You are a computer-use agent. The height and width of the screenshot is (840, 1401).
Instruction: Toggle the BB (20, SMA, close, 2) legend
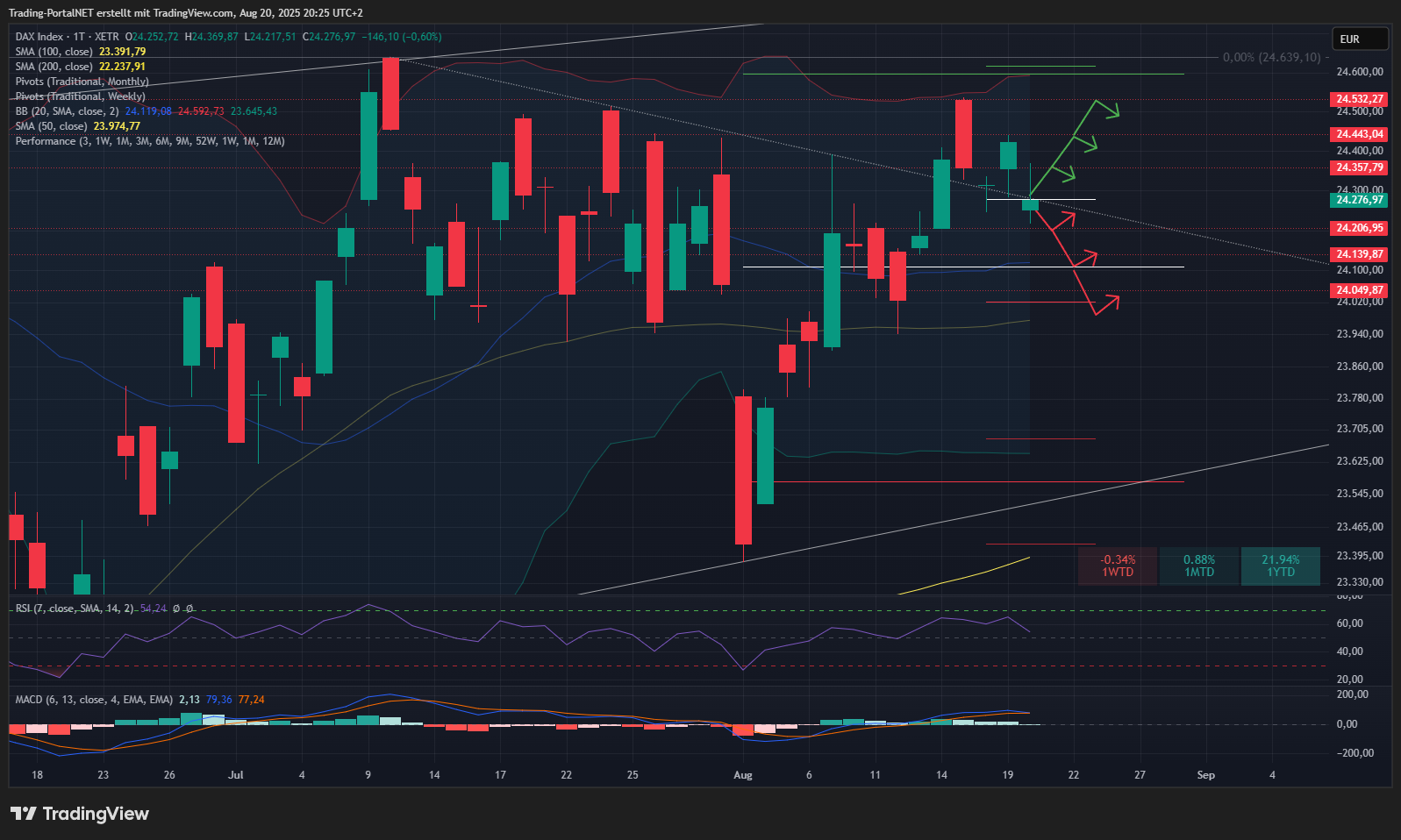67,111
